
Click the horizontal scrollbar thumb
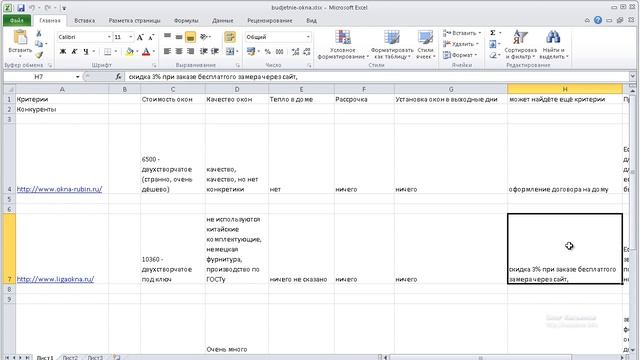pyautogui.click(x=481, y=357)
